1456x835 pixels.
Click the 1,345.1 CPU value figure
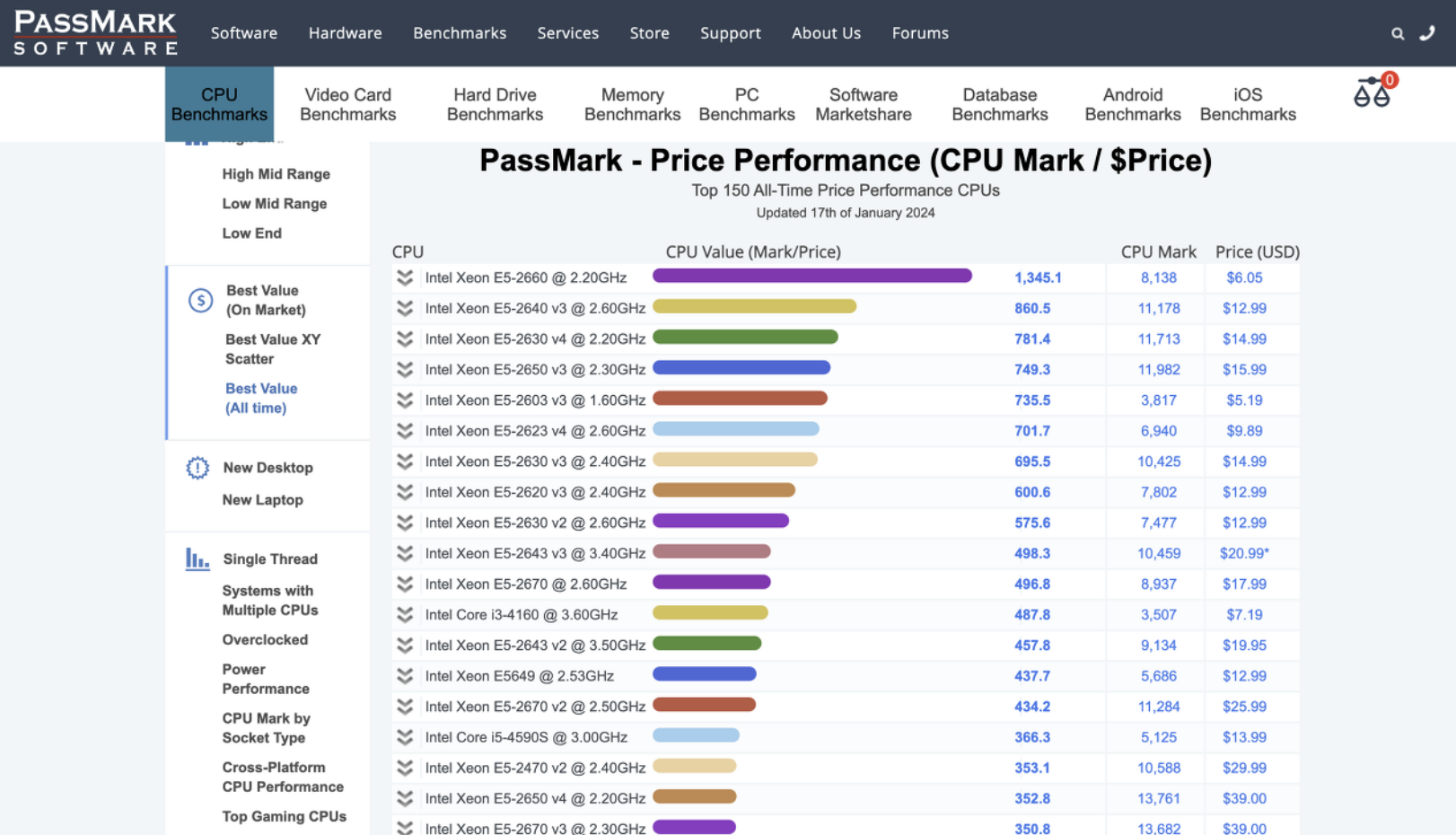pyautogui.click(x=1038, y=277)
